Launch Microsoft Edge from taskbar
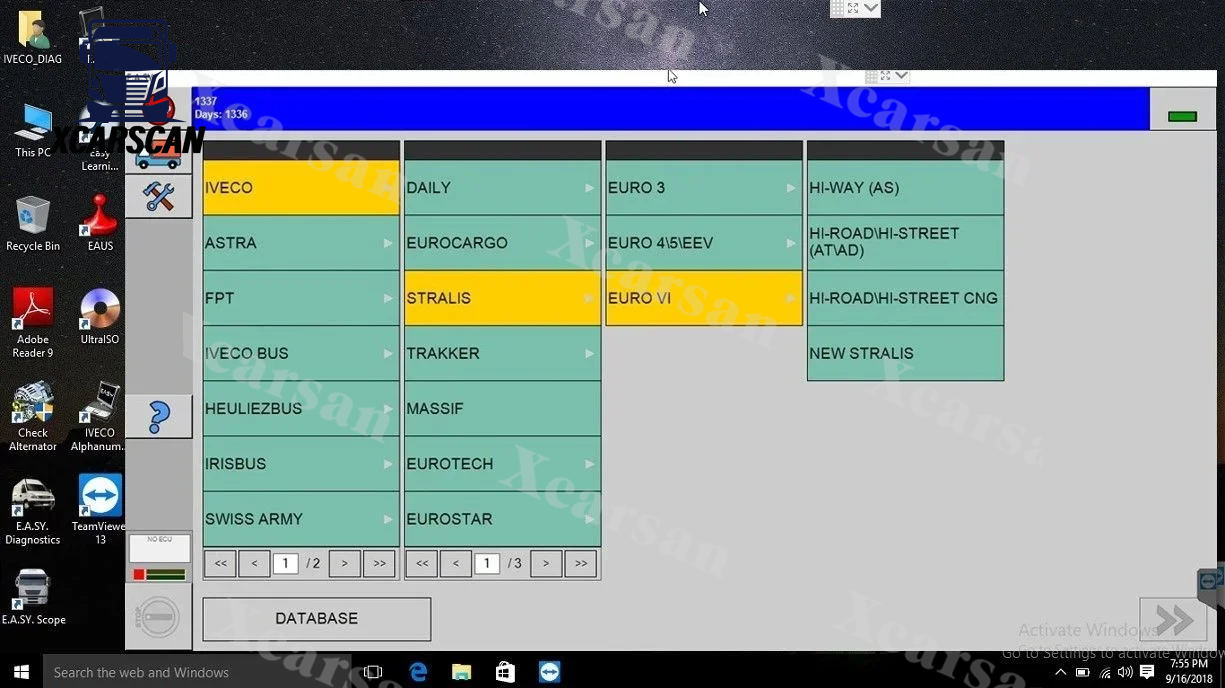The width and height of the screenshot is (1225, 688). coord(418,672)
